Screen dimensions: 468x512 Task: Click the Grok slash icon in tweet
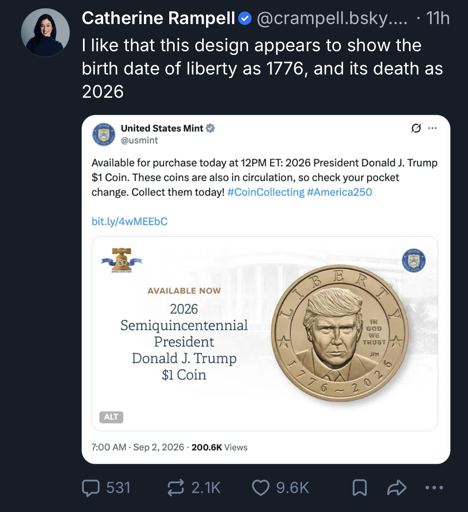[x=416, y=128]
